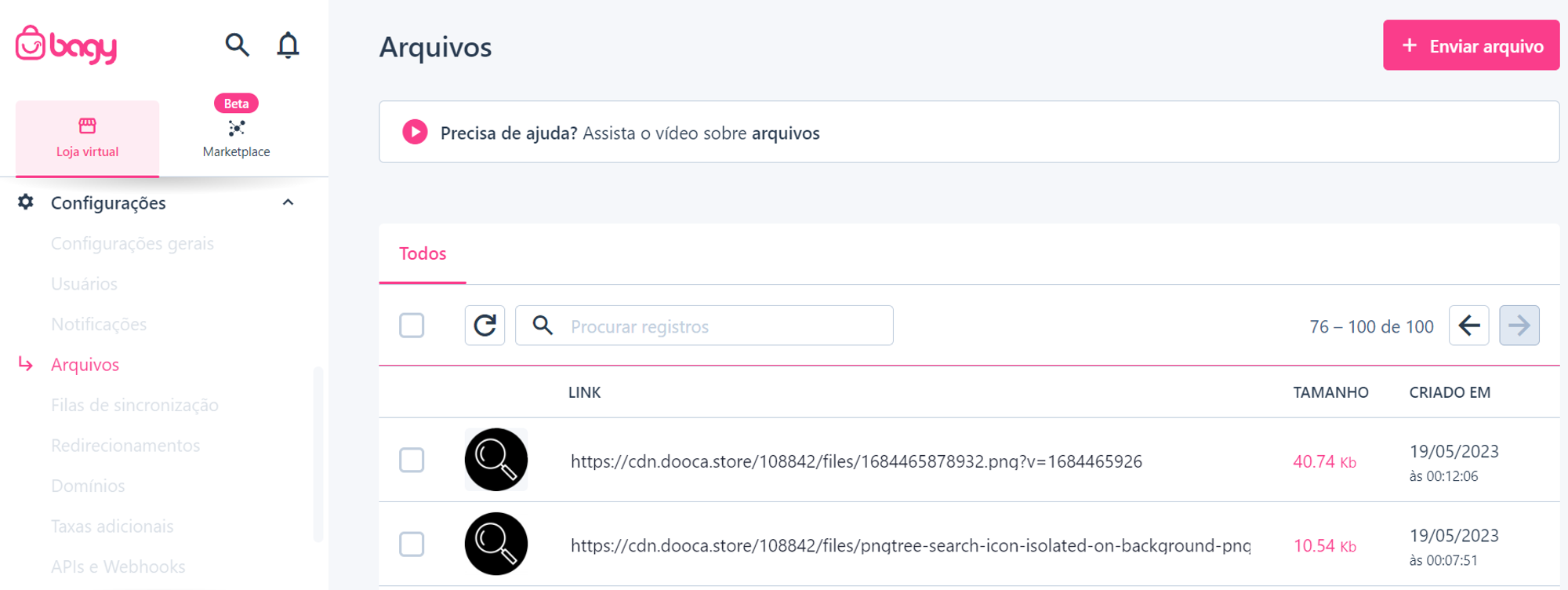Open APIs e Webhooks
This screenshot has height=590, width=1568.
click(x=118, y=566)
